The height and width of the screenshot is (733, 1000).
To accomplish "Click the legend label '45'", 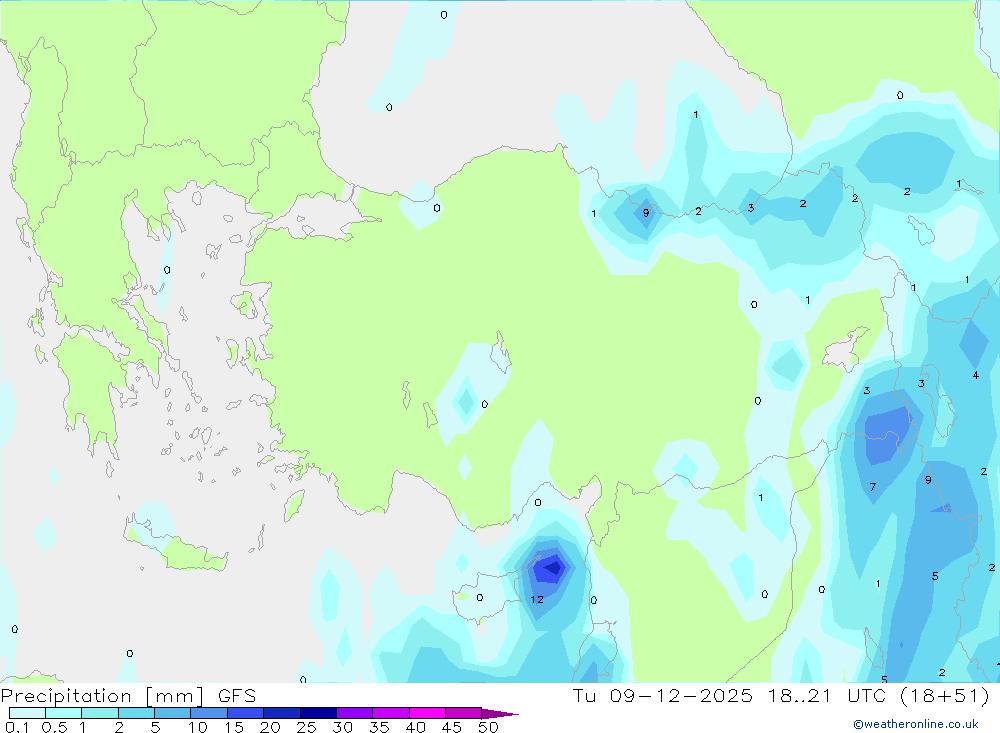I will point(452,727).
